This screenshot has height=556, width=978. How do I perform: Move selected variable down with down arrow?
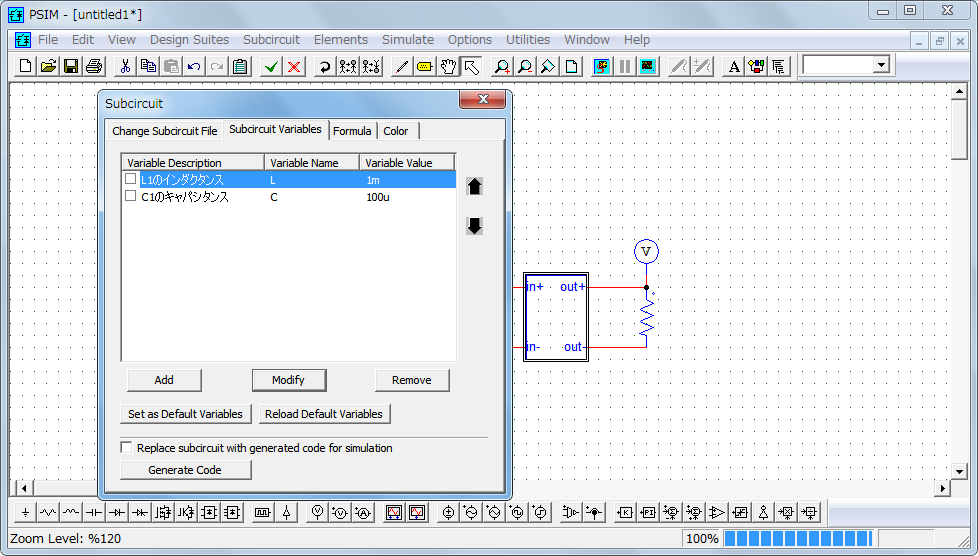coord(475,226)
